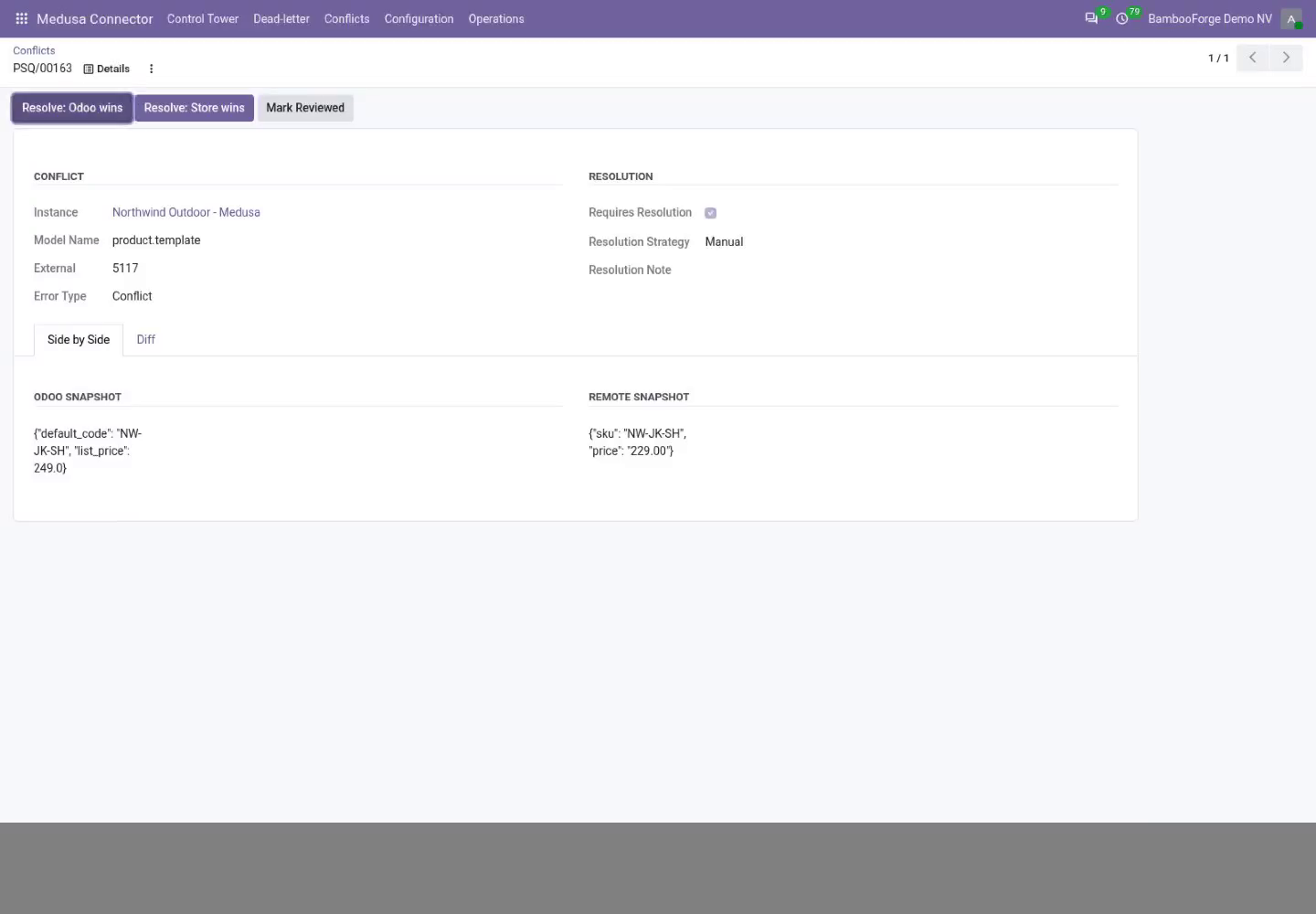Click the Remote snapshot JSON text
The image size is (1316, 914).
638,441
